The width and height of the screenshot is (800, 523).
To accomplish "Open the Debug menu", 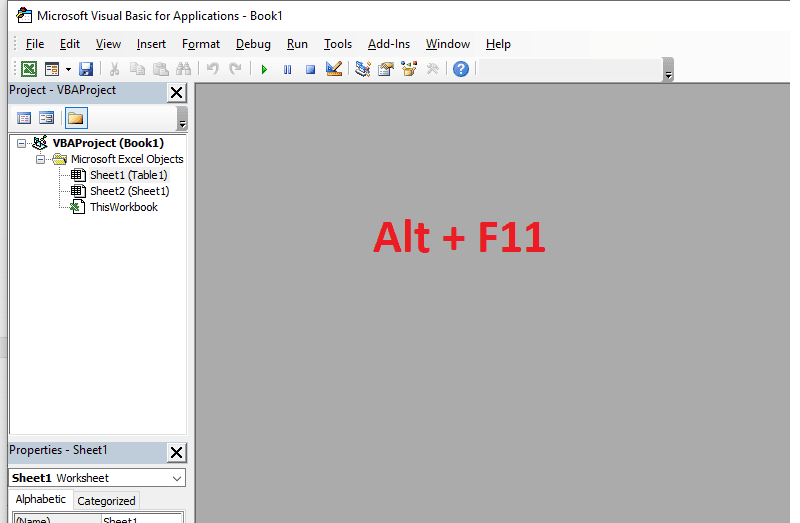I will point(253,44).
